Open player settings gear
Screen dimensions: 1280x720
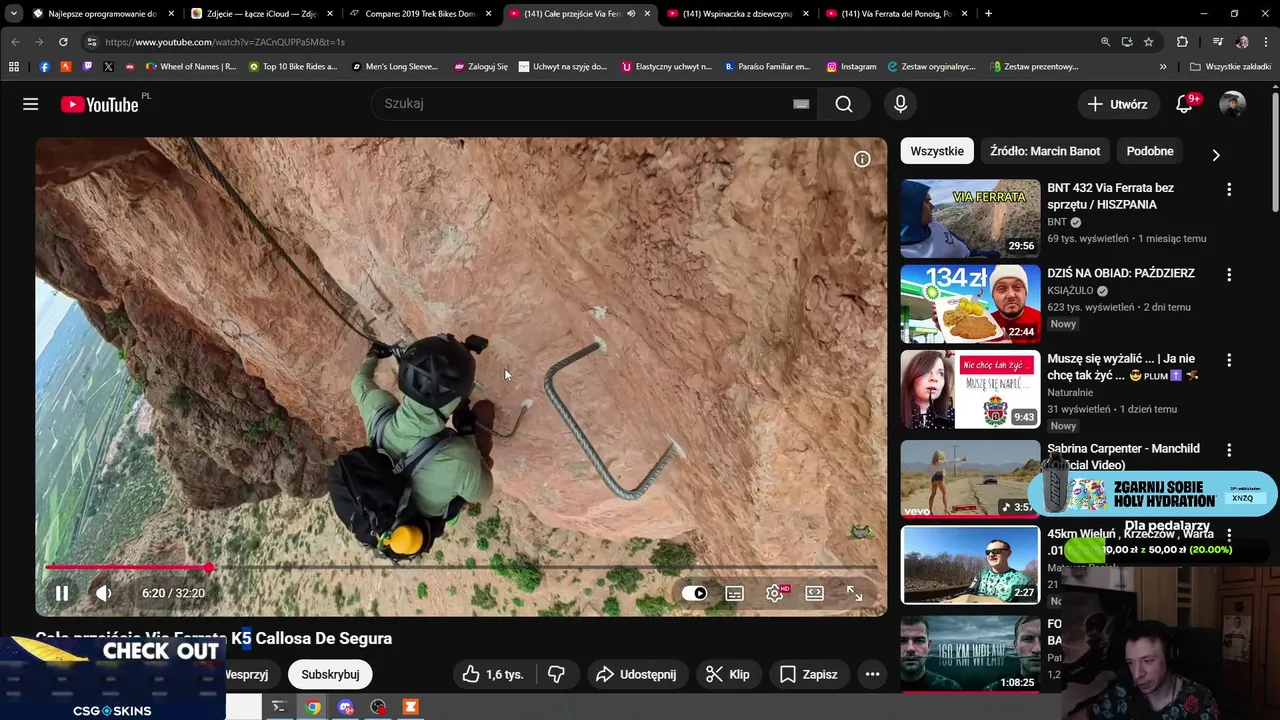(x=775, y=593)
